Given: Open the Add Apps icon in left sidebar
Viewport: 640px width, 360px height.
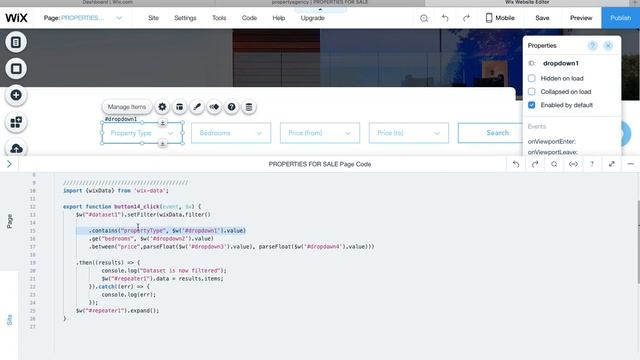Looking at the screenshot, I should tap(16, 122).
